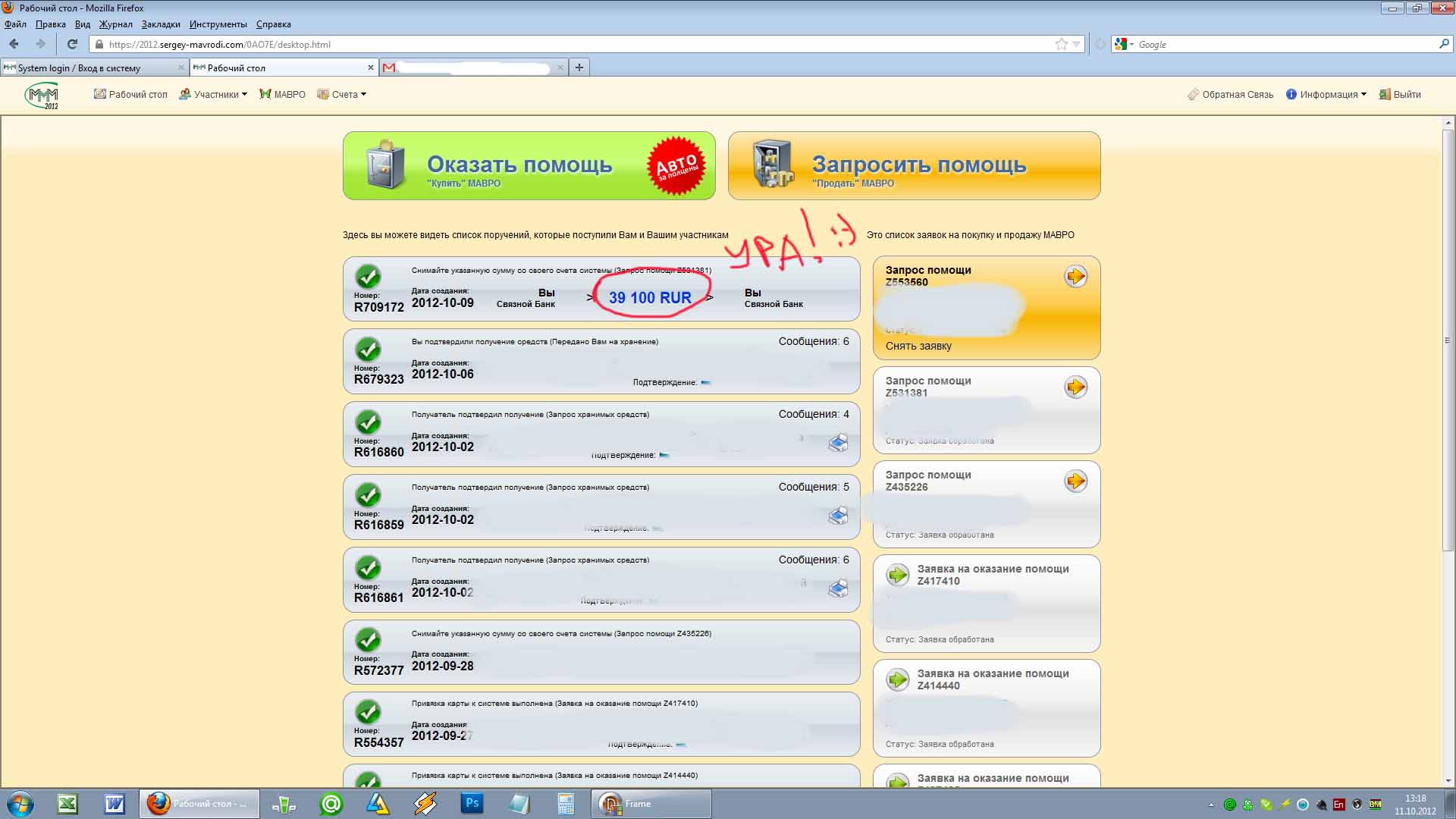Open the Закладки menu
Image resolution: width=1456 pixels, height=819 pixels.
[161, 24]
